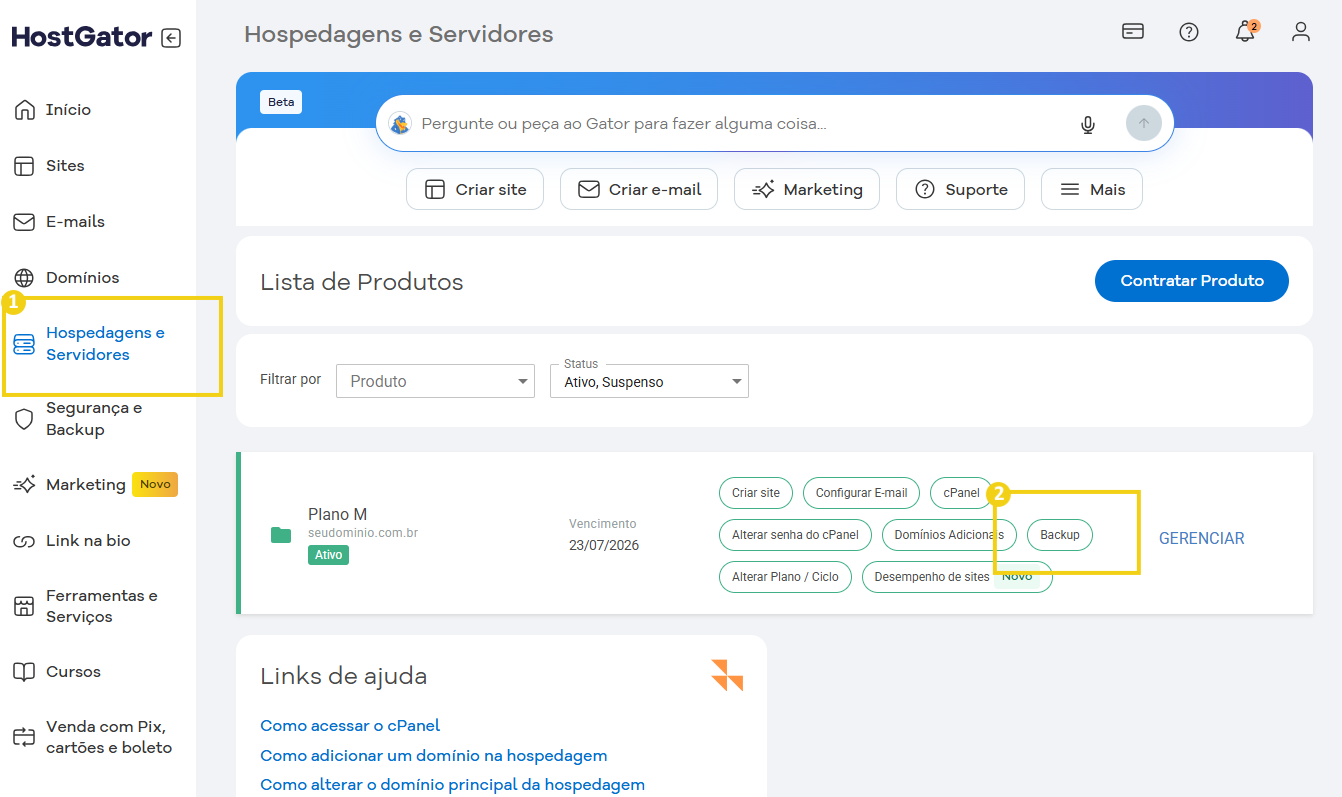The height and width of the screenshot is (797, 1342).
Task: Click the Segurança e Backup shield icon
Action: 24,419
